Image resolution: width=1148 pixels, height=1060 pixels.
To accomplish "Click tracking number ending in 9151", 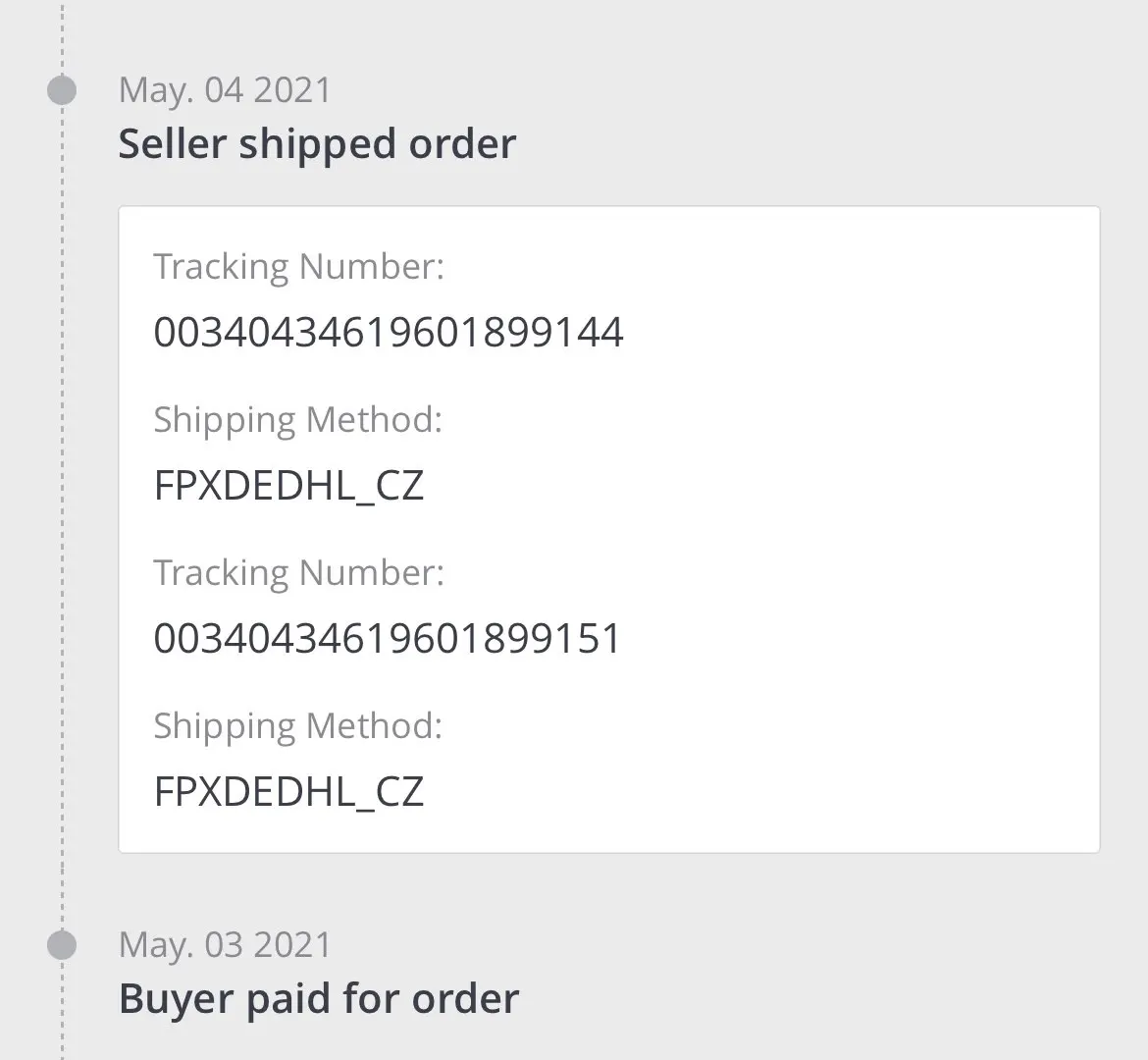I will click(388, 639).
